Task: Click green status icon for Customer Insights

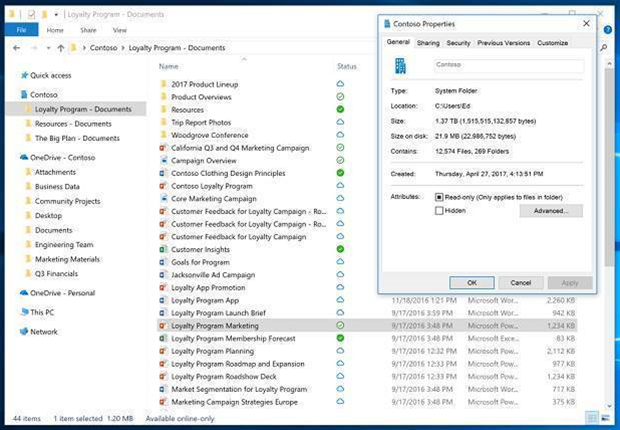Action: [x=340, y=249]
